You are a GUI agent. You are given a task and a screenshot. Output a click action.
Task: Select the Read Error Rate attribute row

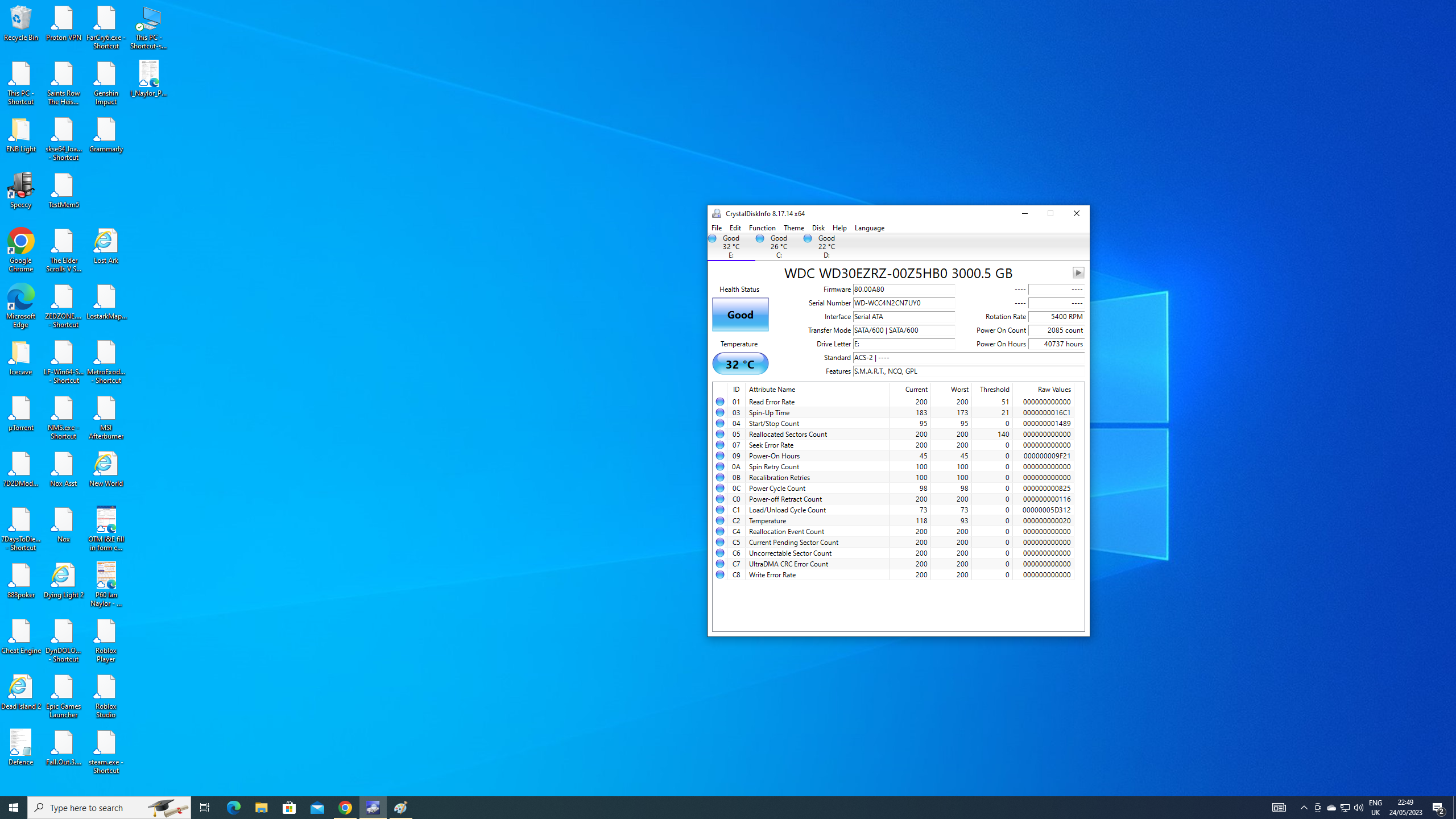tap(894, 402)
